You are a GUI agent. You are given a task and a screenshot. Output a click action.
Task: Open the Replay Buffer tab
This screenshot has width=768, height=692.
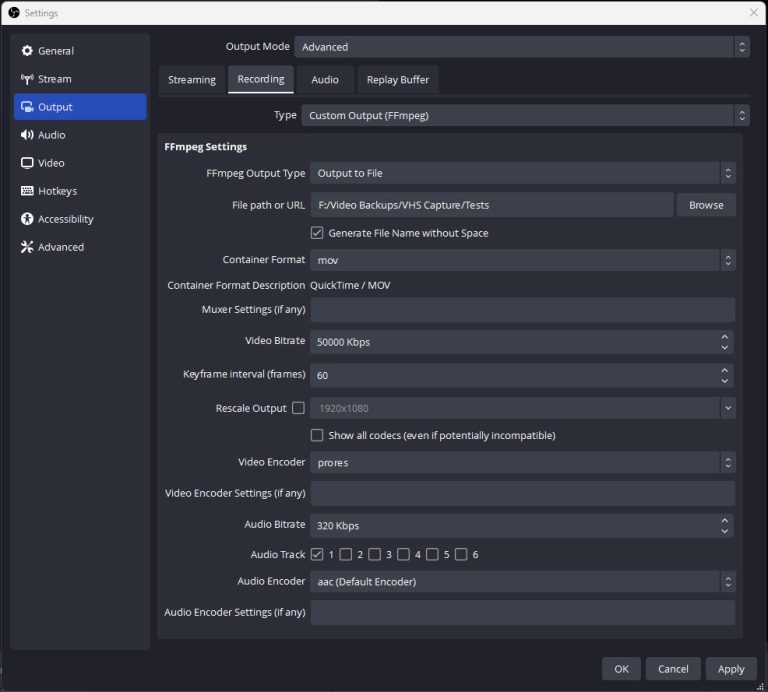pos(397,80)
